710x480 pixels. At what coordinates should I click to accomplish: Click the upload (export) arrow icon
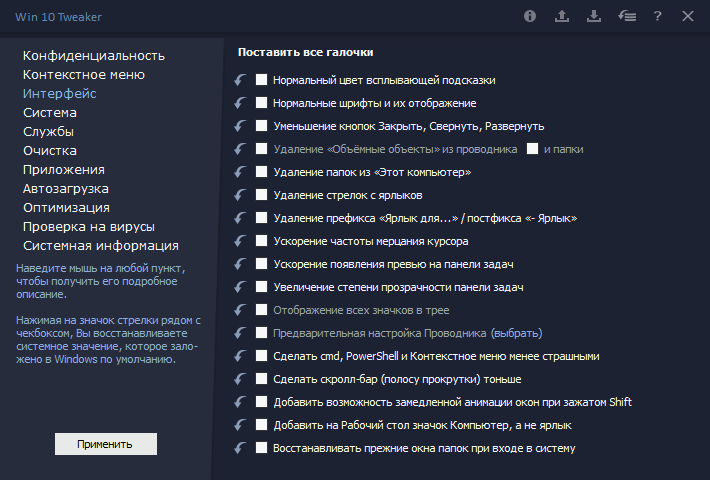pyautogui.click(x=561, y=16)
